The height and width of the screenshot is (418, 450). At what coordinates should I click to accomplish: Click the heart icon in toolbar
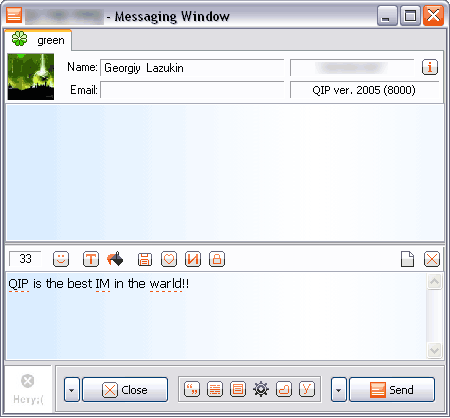coord(169,259)
